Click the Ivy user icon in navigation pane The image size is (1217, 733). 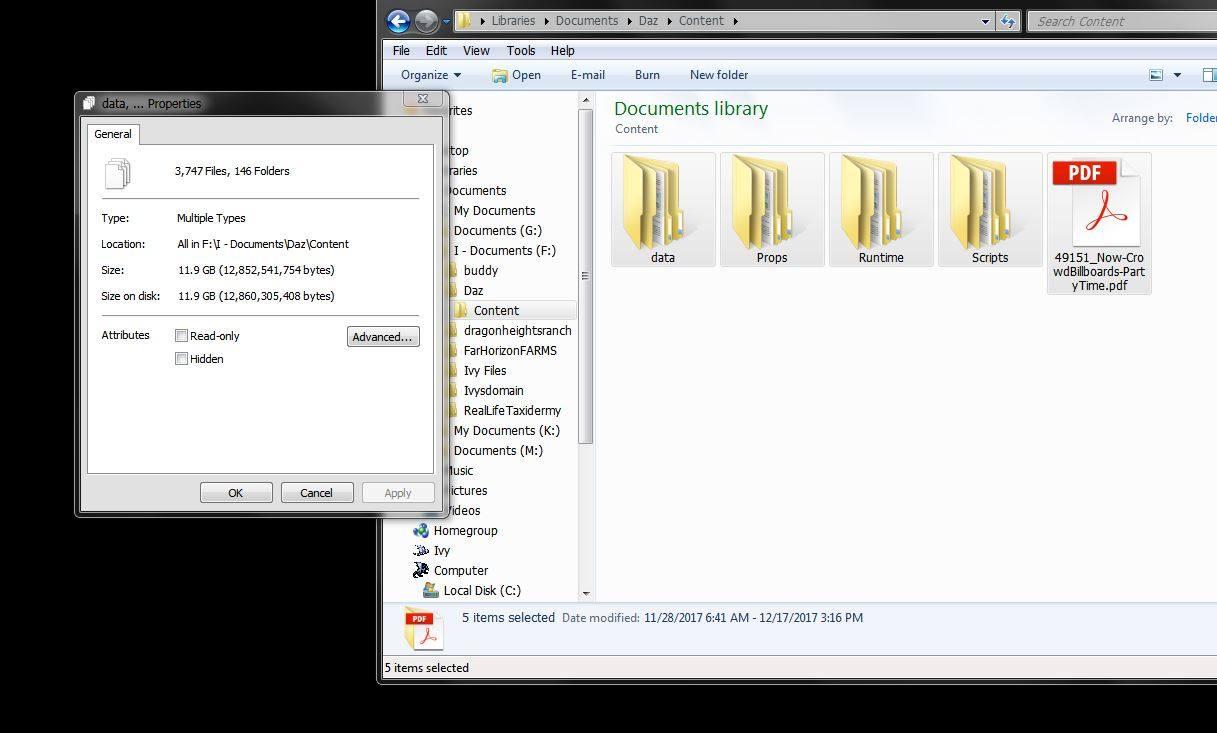[421, 550]
